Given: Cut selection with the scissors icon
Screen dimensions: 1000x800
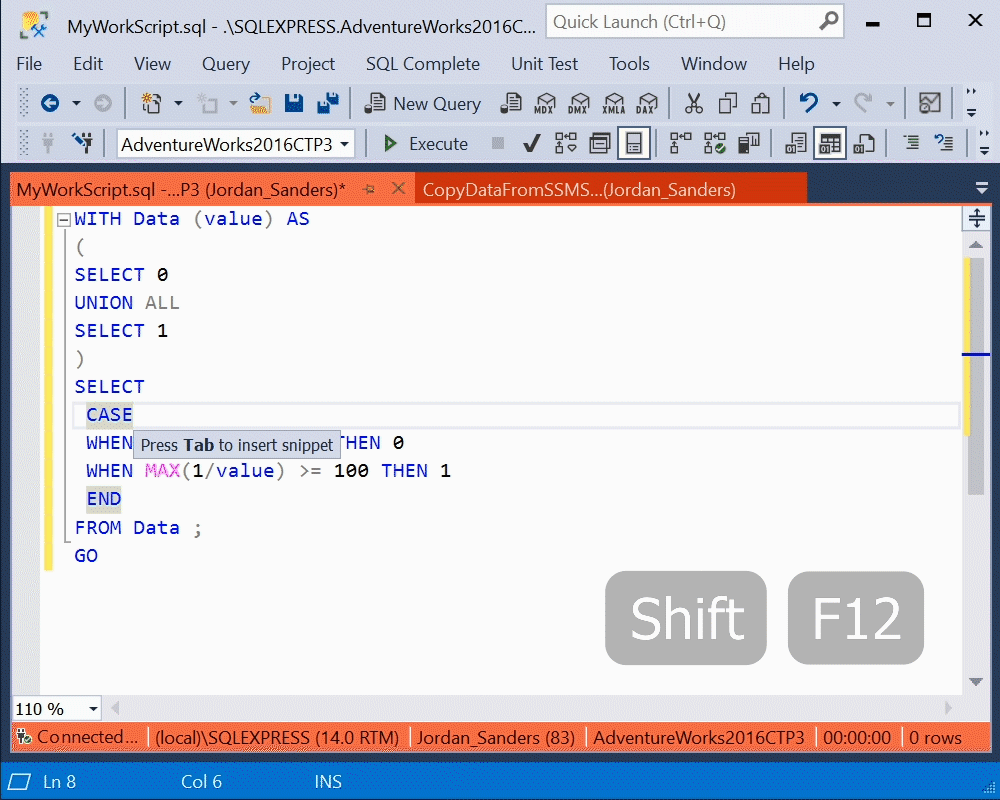Looking at the screenshot, I should click(x=693, y=103).
